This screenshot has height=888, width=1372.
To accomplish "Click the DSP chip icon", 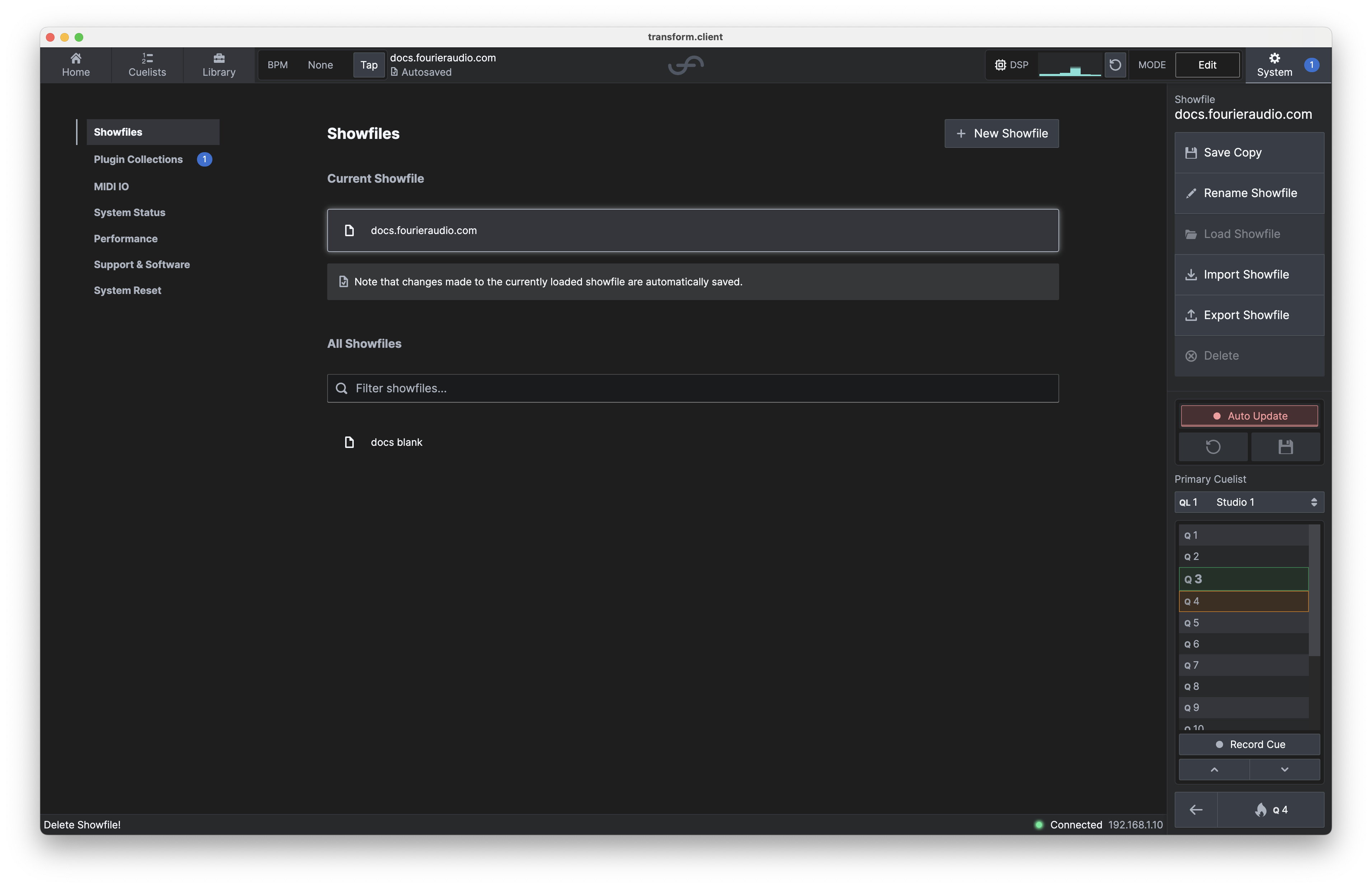I will [1000, 65].
